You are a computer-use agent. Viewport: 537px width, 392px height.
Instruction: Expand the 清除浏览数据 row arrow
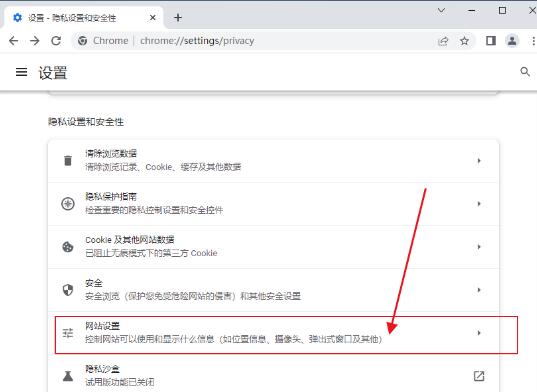[479, 161]
